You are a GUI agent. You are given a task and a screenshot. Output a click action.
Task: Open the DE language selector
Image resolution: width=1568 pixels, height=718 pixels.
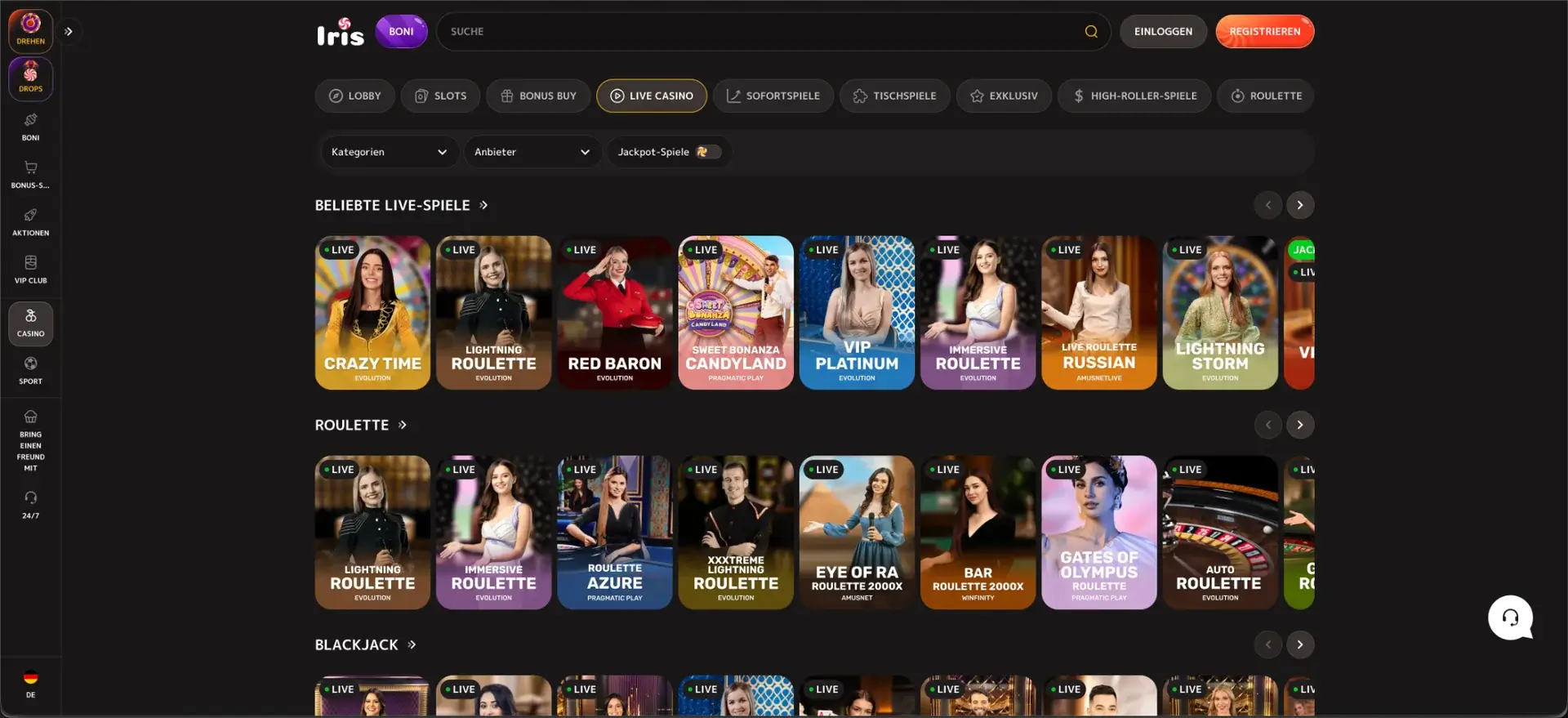30,684
